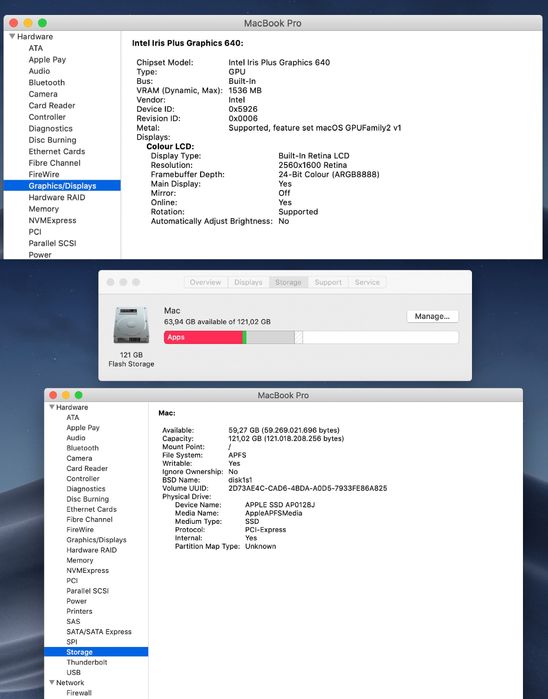
Task: Select Camera in the top window sidebar
Action: [x=43, y=94]
